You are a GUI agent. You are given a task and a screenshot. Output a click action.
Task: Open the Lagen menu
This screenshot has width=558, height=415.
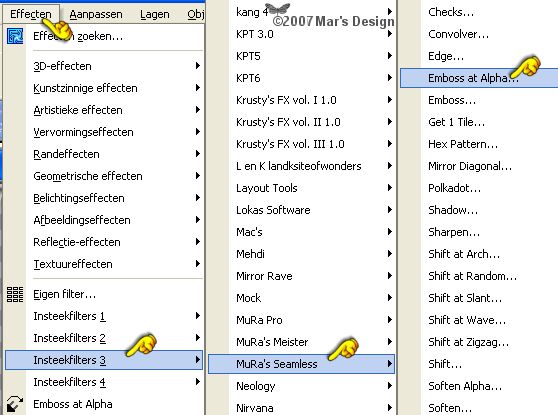(155, 14)
